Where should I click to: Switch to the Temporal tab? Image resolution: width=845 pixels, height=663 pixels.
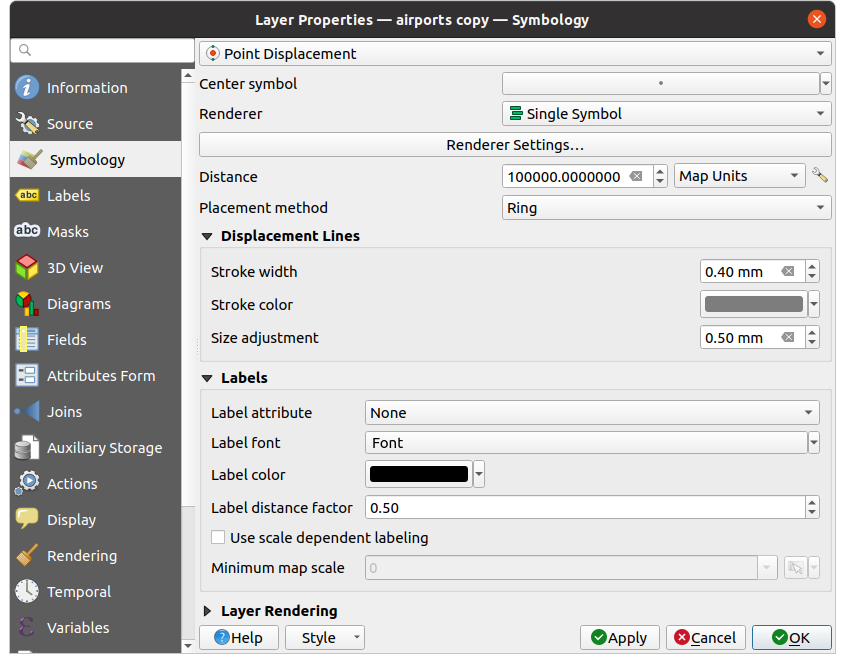[x=28, y=591]
